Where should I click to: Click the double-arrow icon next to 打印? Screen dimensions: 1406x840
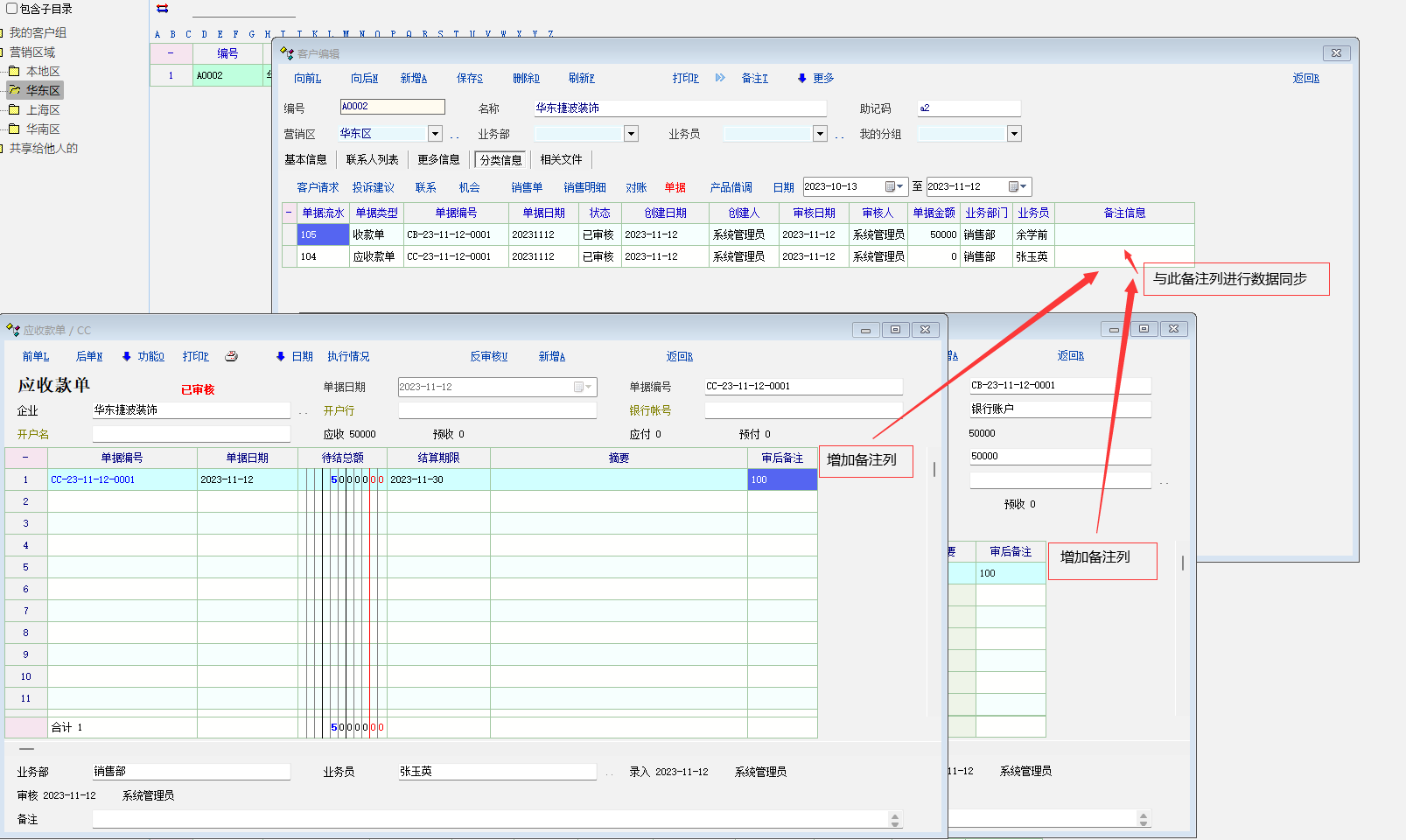click(x=720, y=78)
